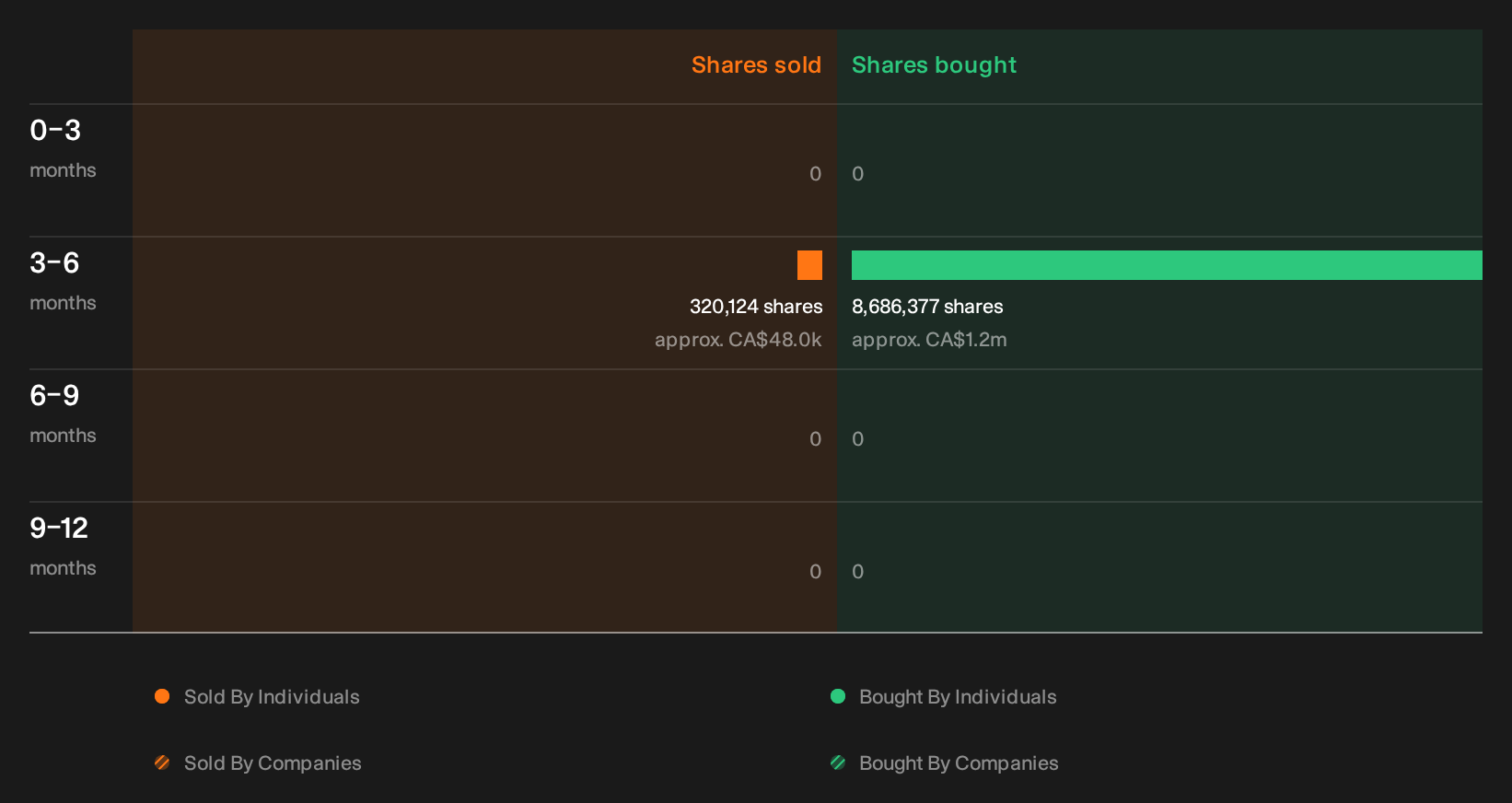Click the striped Bought By Companies legend icon

click(x=838, y=762)
